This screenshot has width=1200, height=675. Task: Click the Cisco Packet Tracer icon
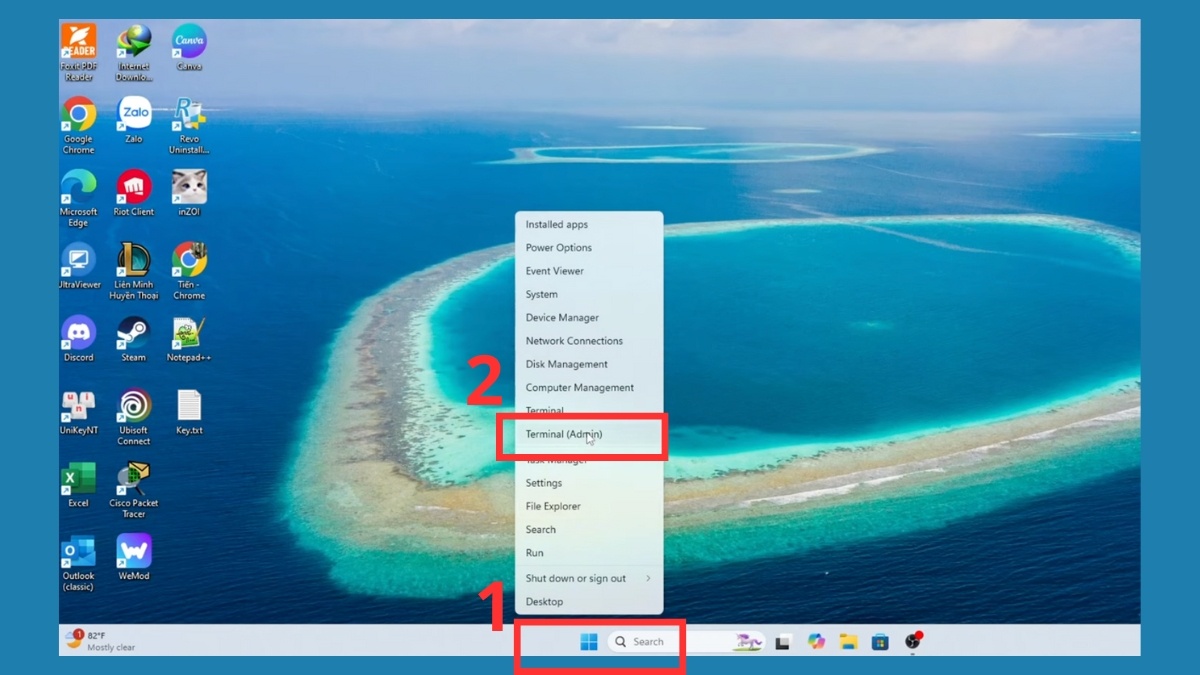click(134, 490)
